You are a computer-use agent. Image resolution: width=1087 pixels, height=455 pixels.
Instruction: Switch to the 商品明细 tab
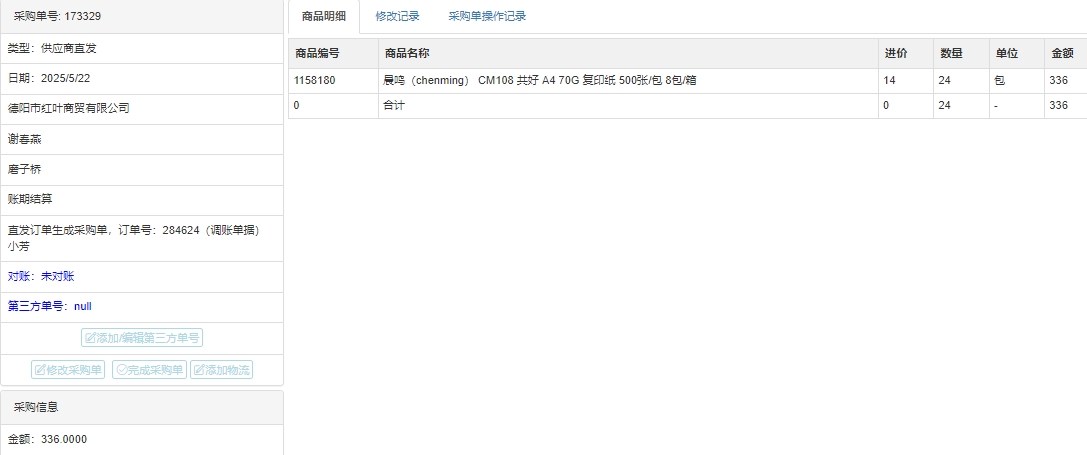click(324, 17)
